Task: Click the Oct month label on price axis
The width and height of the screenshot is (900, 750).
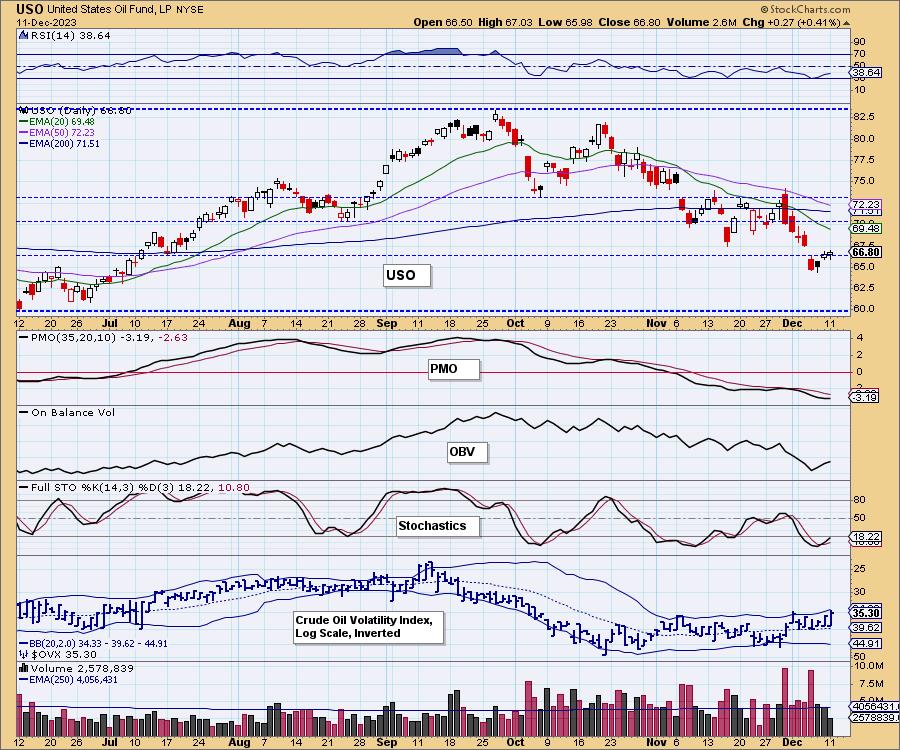Action: click(x=515, y=323)
